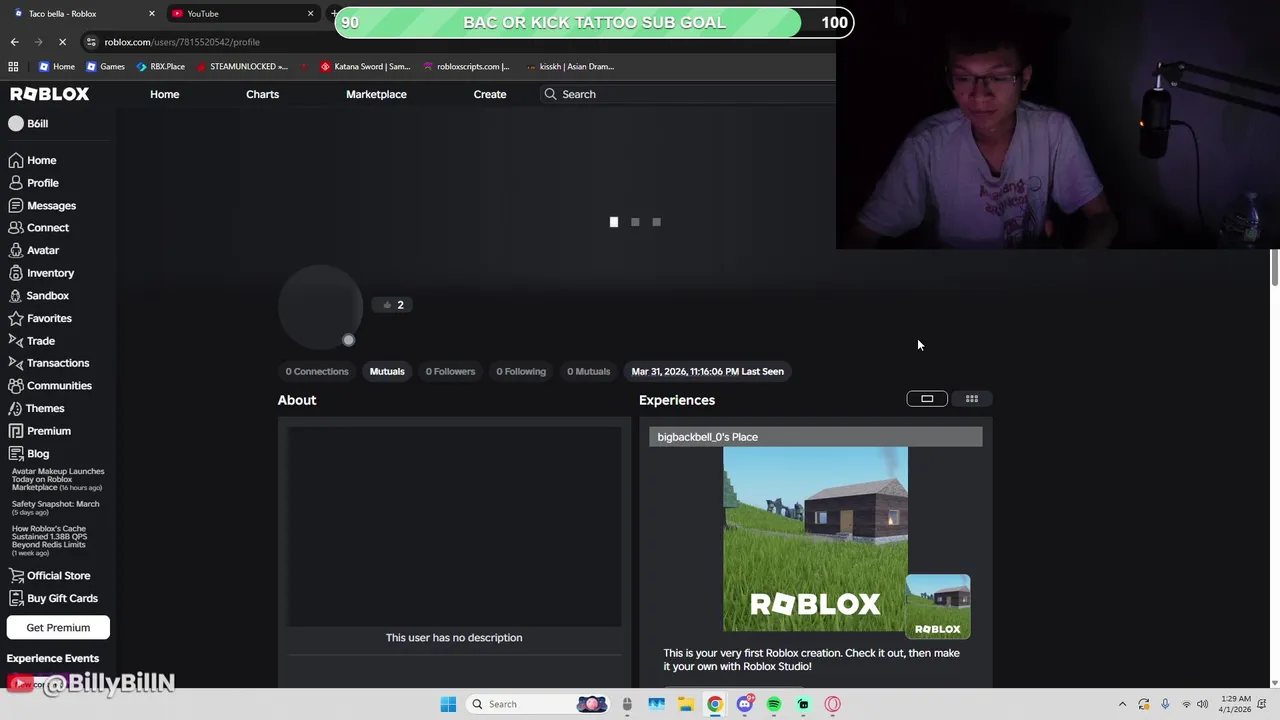Open Connect in the sidebar
1280x720 pixels.
[38, 228]
